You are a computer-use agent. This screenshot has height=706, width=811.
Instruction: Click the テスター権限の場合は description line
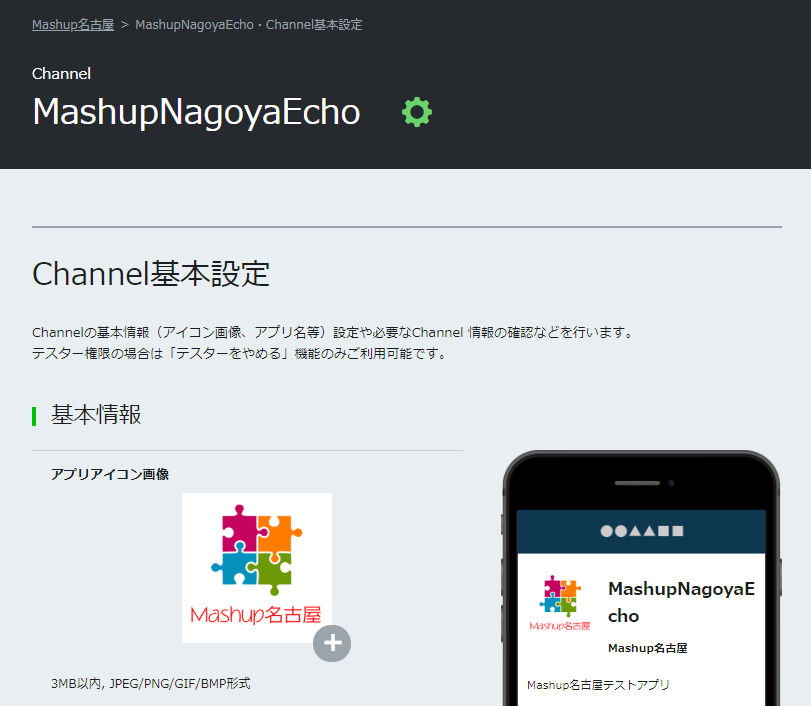[240, 354]
